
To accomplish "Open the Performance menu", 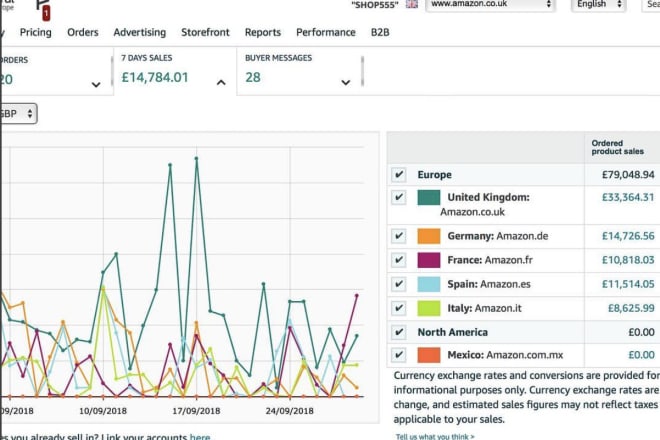I will coord(326,32).
